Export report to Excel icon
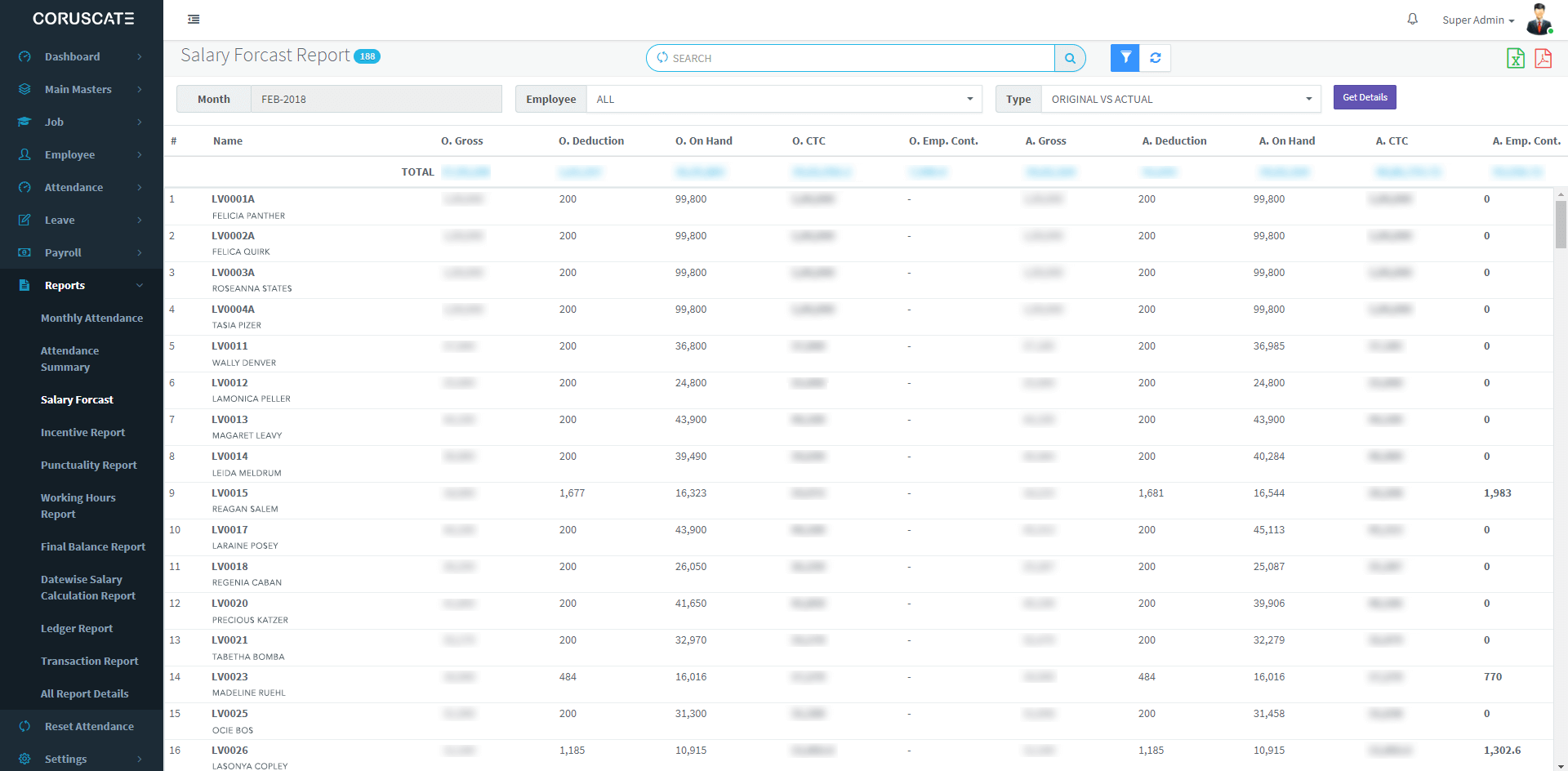 (1516, 58)
